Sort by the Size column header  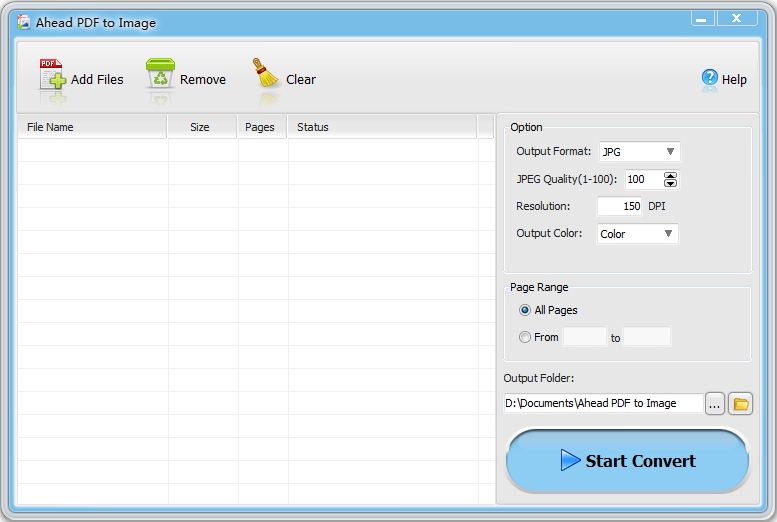[201, 127]
